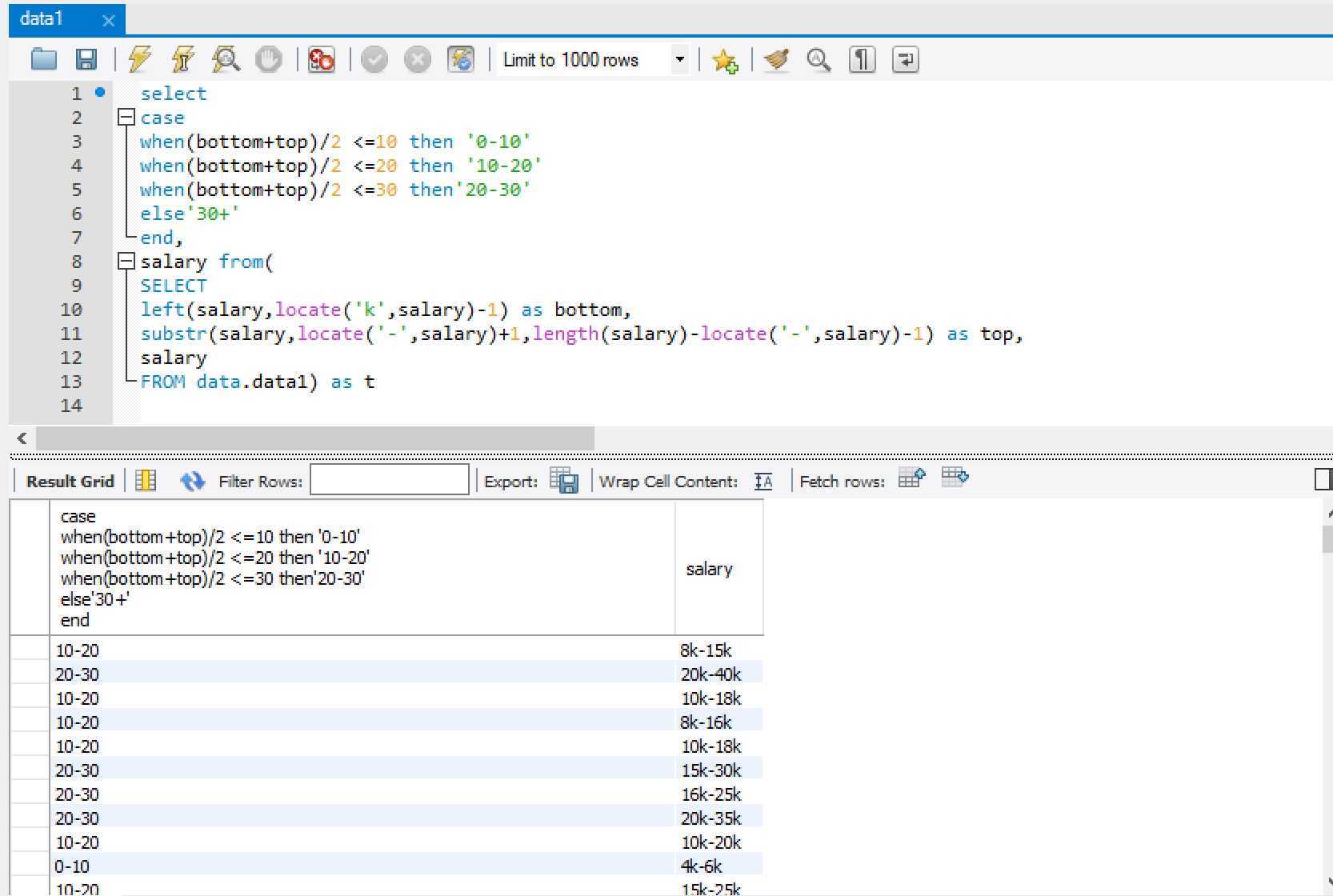1333x896 pixels.
Task: Collapse the case block on line 2
Action: 126,118
